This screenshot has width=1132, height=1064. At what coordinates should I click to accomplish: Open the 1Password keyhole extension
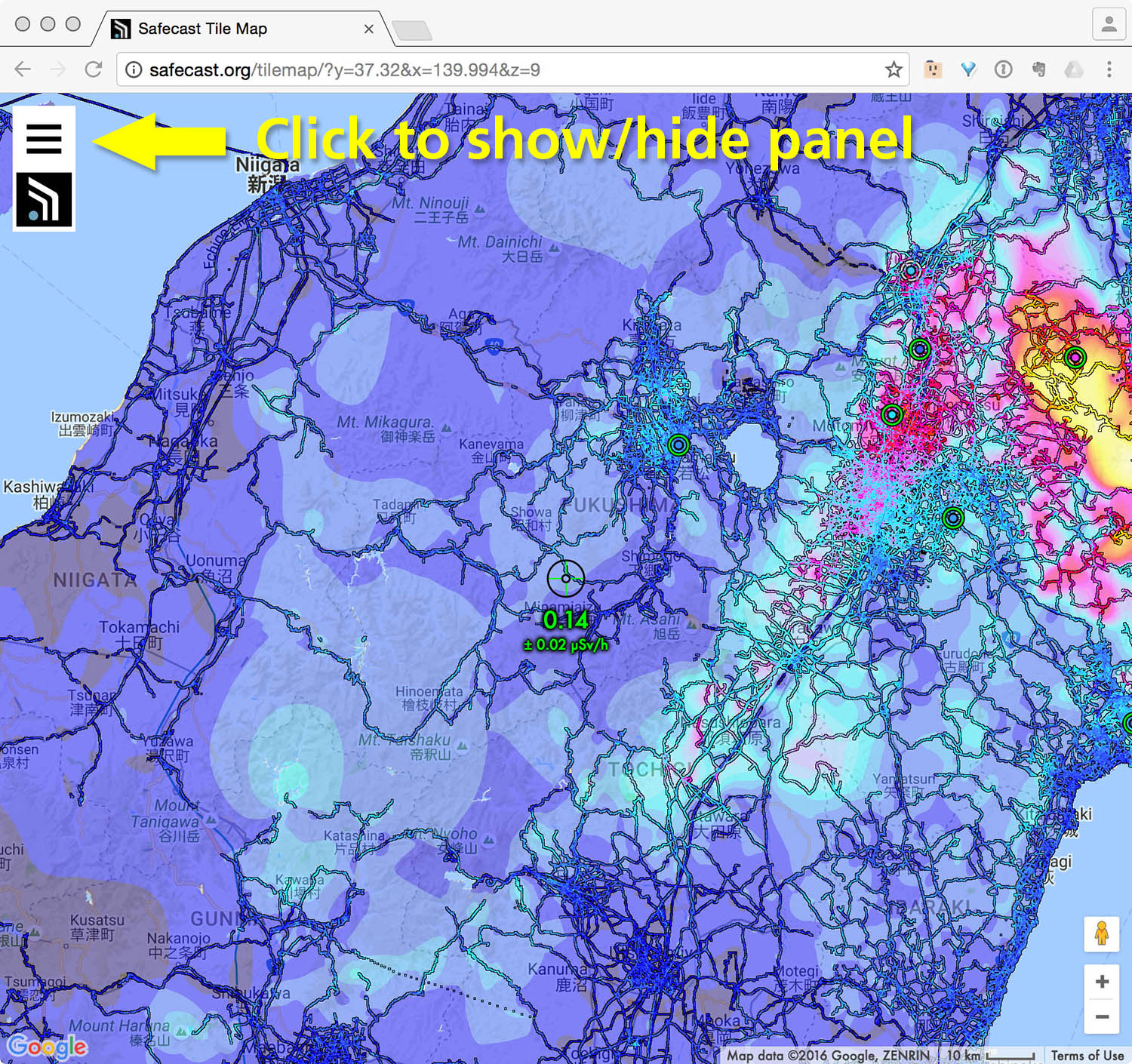1003,70
